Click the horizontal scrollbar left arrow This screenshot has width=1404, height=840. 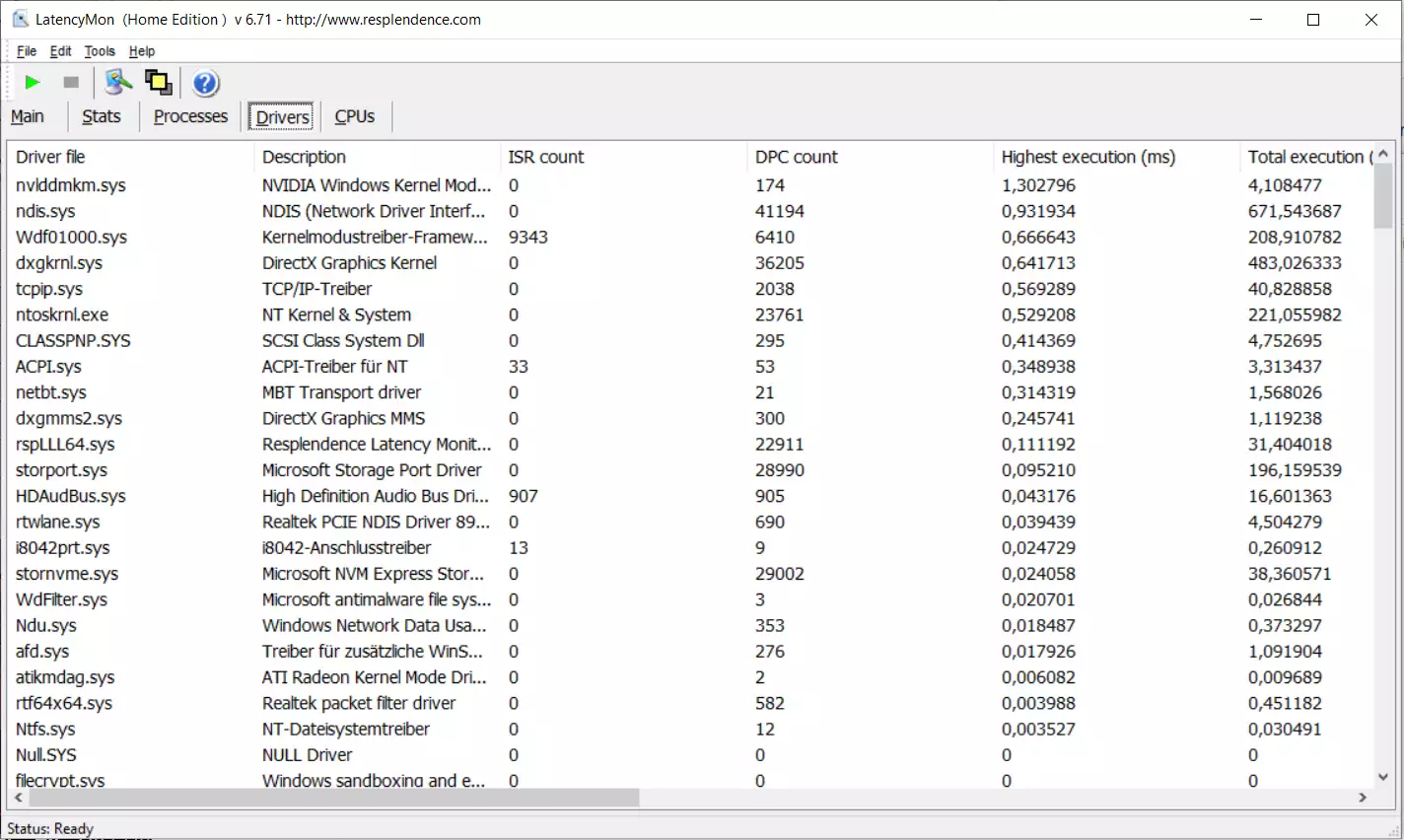point(18,798)
